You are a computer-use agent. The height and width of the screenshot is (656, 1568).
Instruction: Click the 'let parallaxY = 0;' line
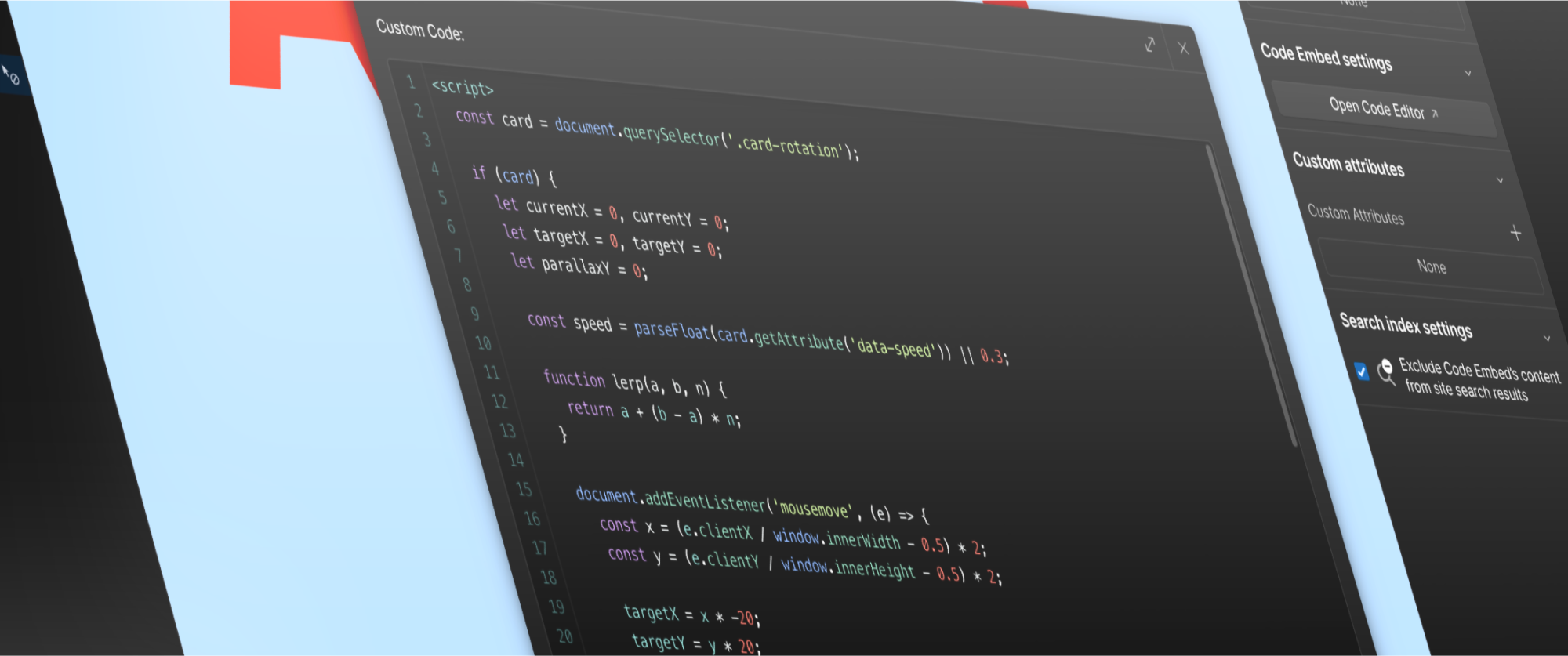point(579,266)
